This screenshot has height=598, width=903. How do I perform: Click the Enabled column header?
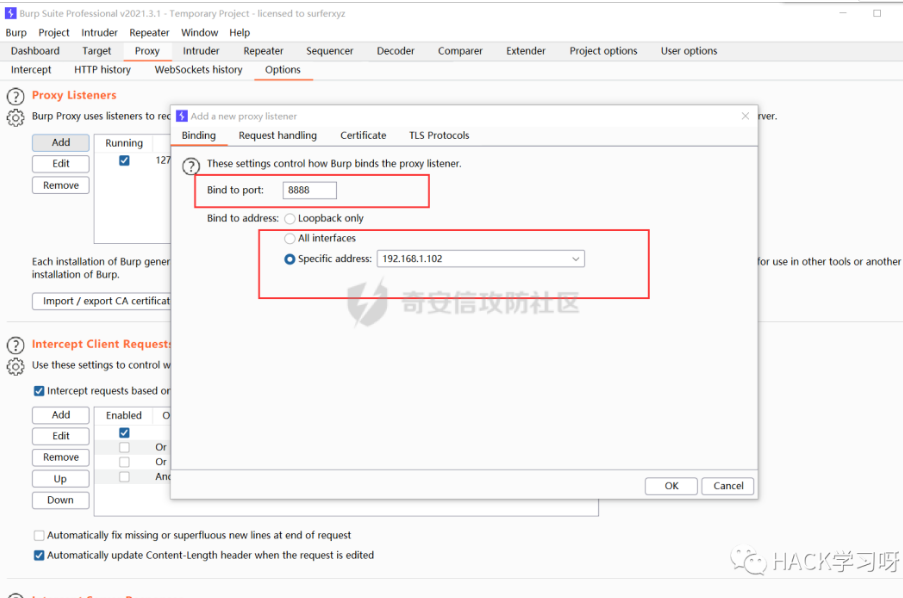[124, 415]
